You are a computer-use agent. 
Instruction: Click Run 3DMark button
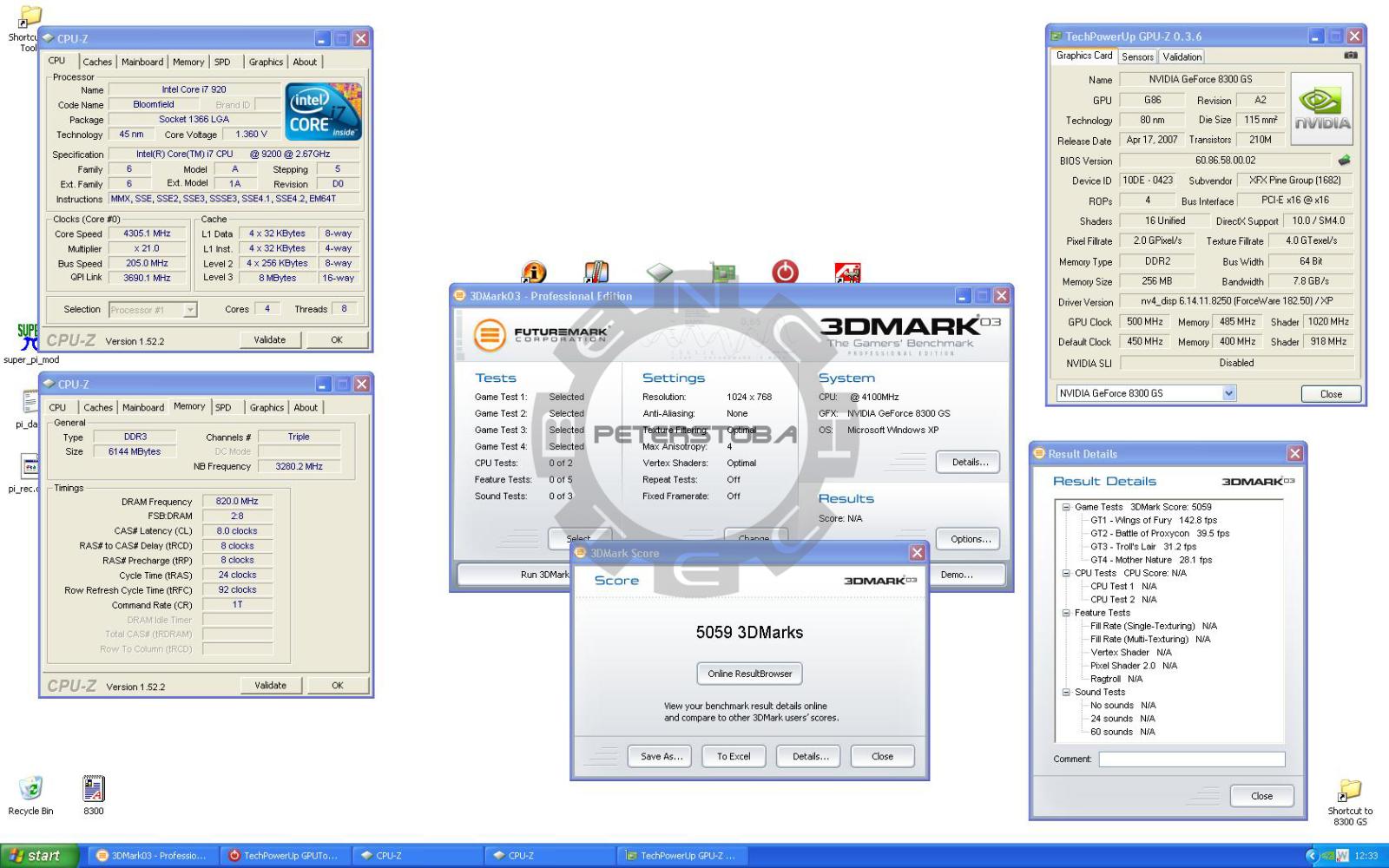coord(514,575)
